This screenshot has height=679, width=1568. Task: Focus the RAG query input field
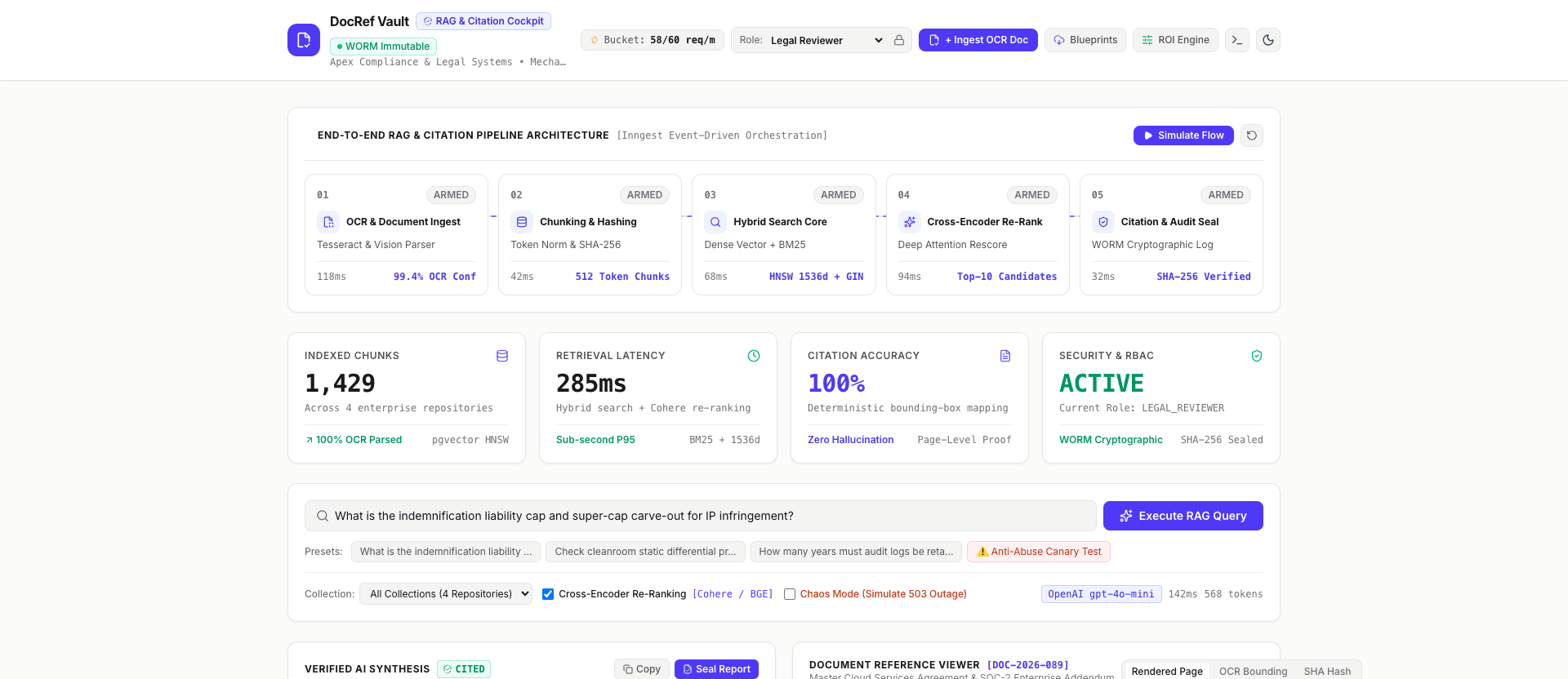click(x=701, y=516)
